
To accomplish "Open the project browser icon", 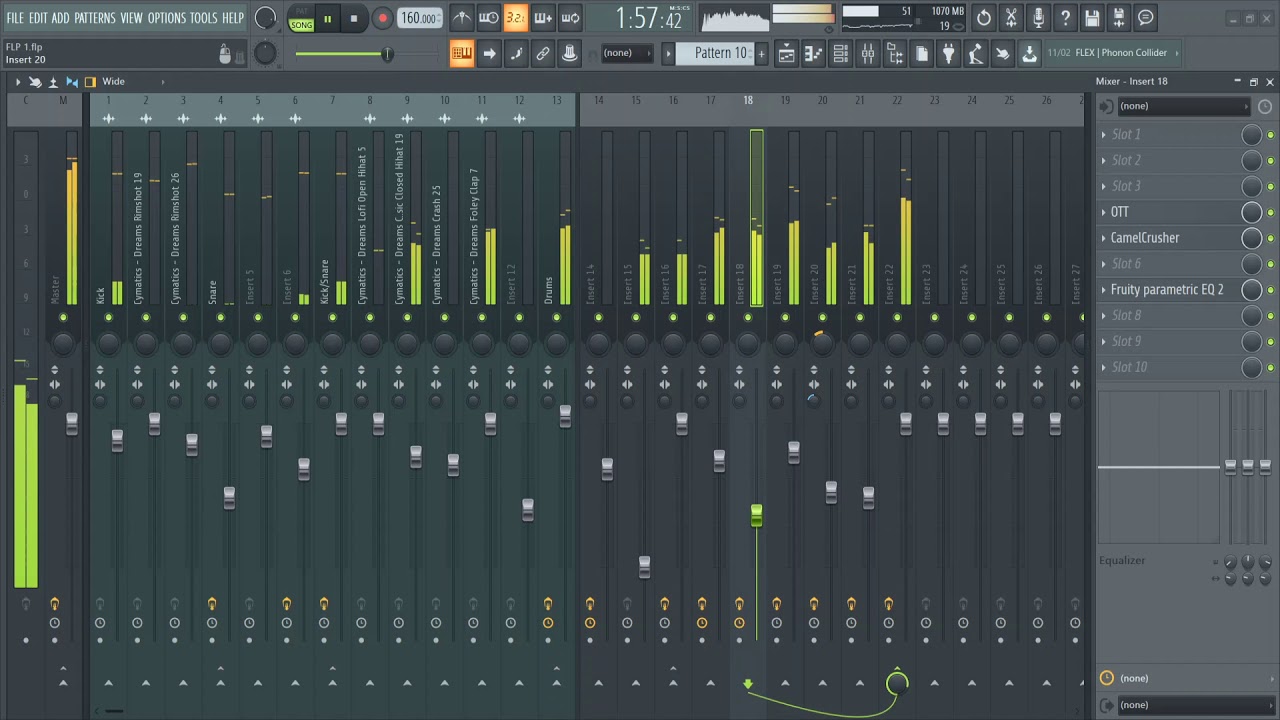I will (894, 54).
